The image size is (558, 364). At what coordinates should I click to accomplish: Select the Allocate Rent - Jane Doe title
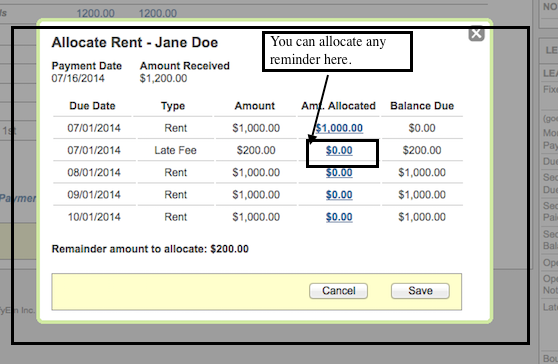click(x=135, y=43)
